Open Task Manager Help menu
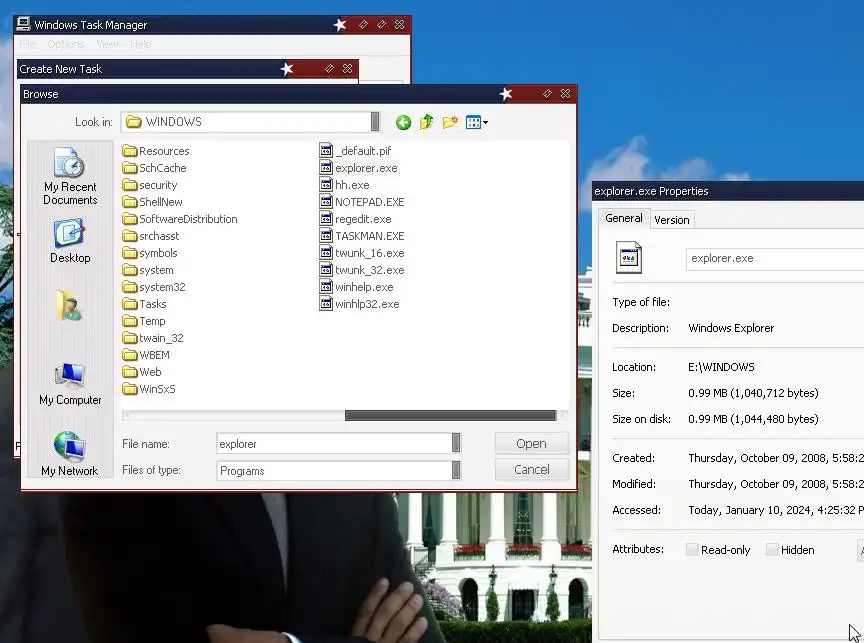 click(141, 44)
